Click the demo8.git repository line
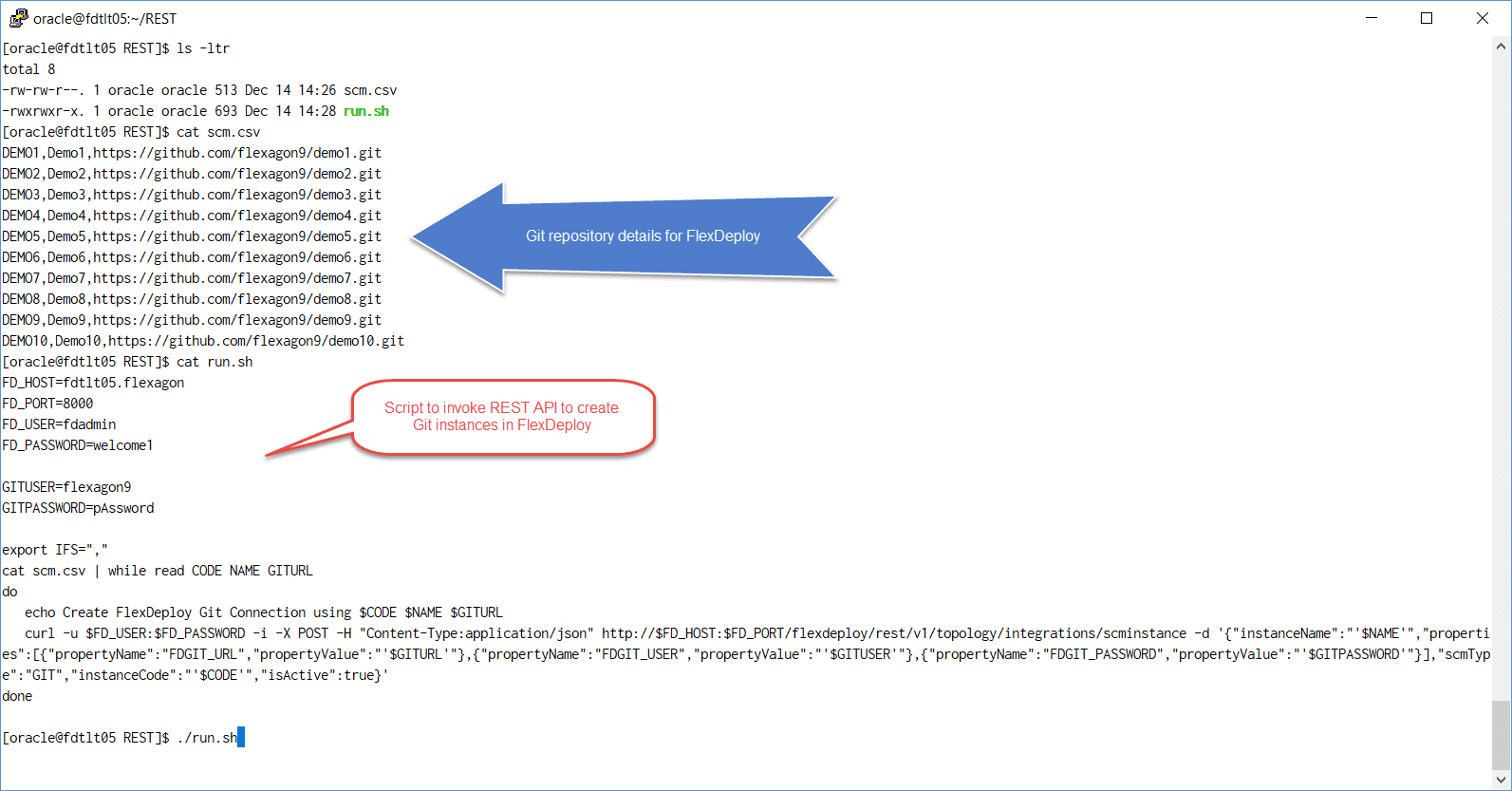Image resolution: width=1512 pixels, height=791 pixels. (x=192, y=299)
